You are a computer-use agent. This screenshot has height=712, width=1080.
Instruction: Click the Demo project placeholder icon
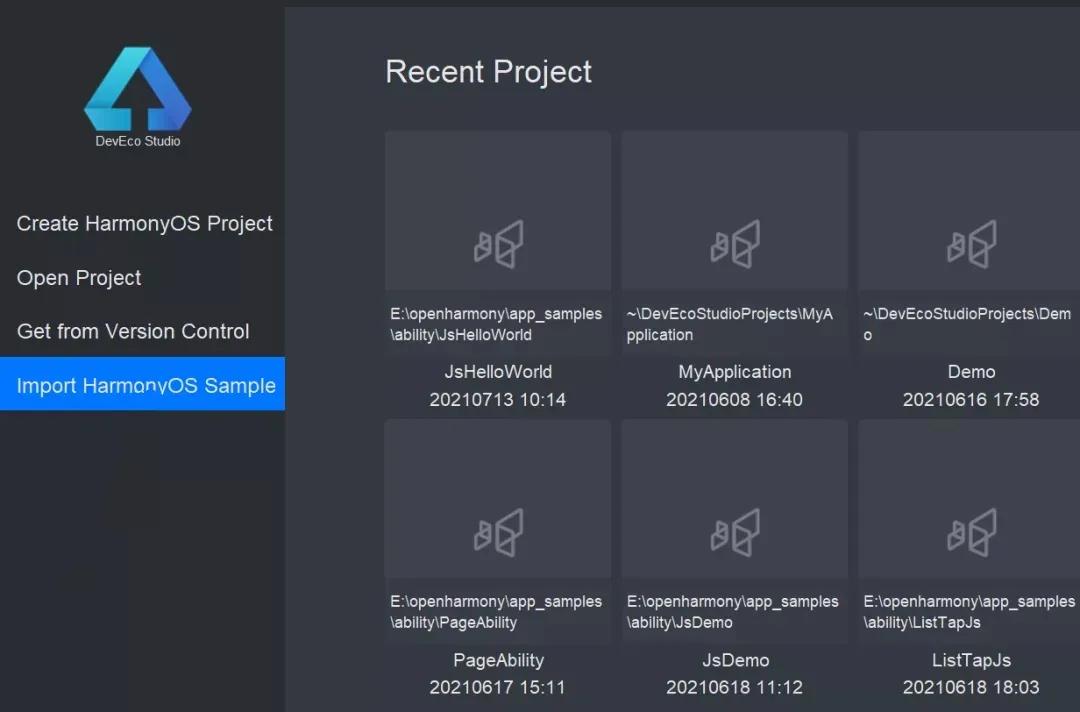pyautogui.click(x=971, y=244)
